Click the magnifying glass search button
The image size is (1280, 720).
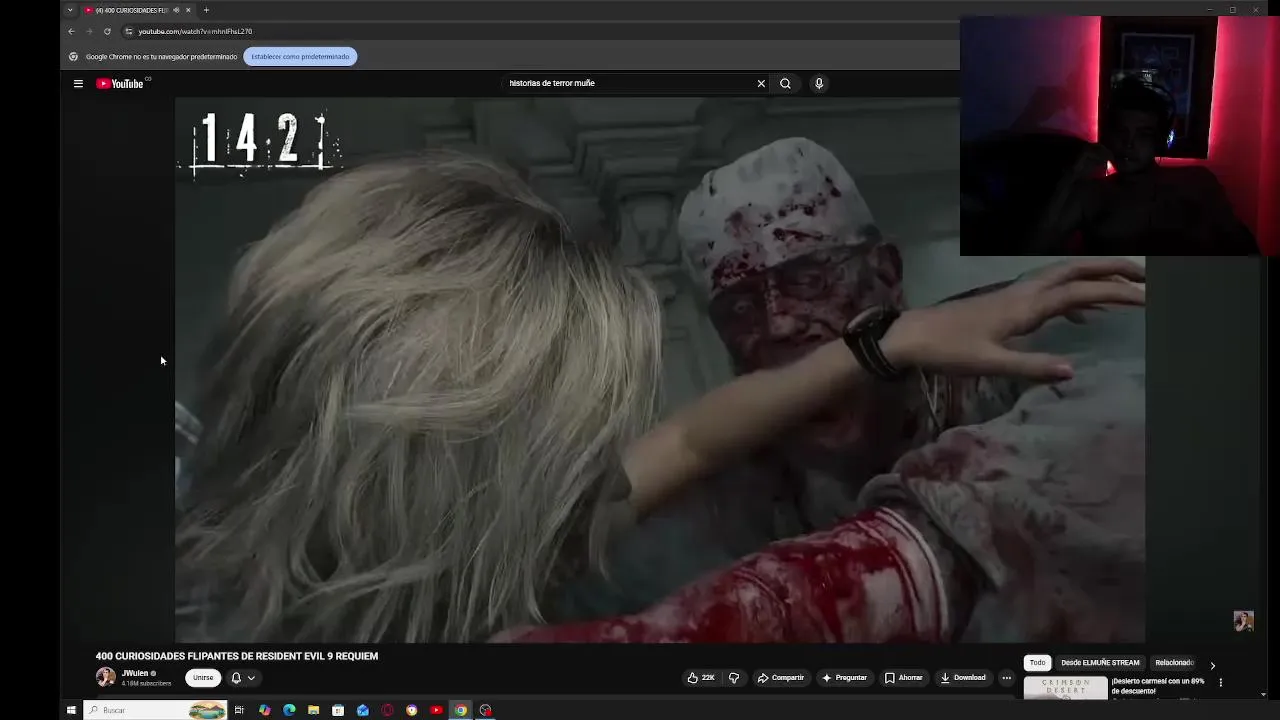pos(785,84)
